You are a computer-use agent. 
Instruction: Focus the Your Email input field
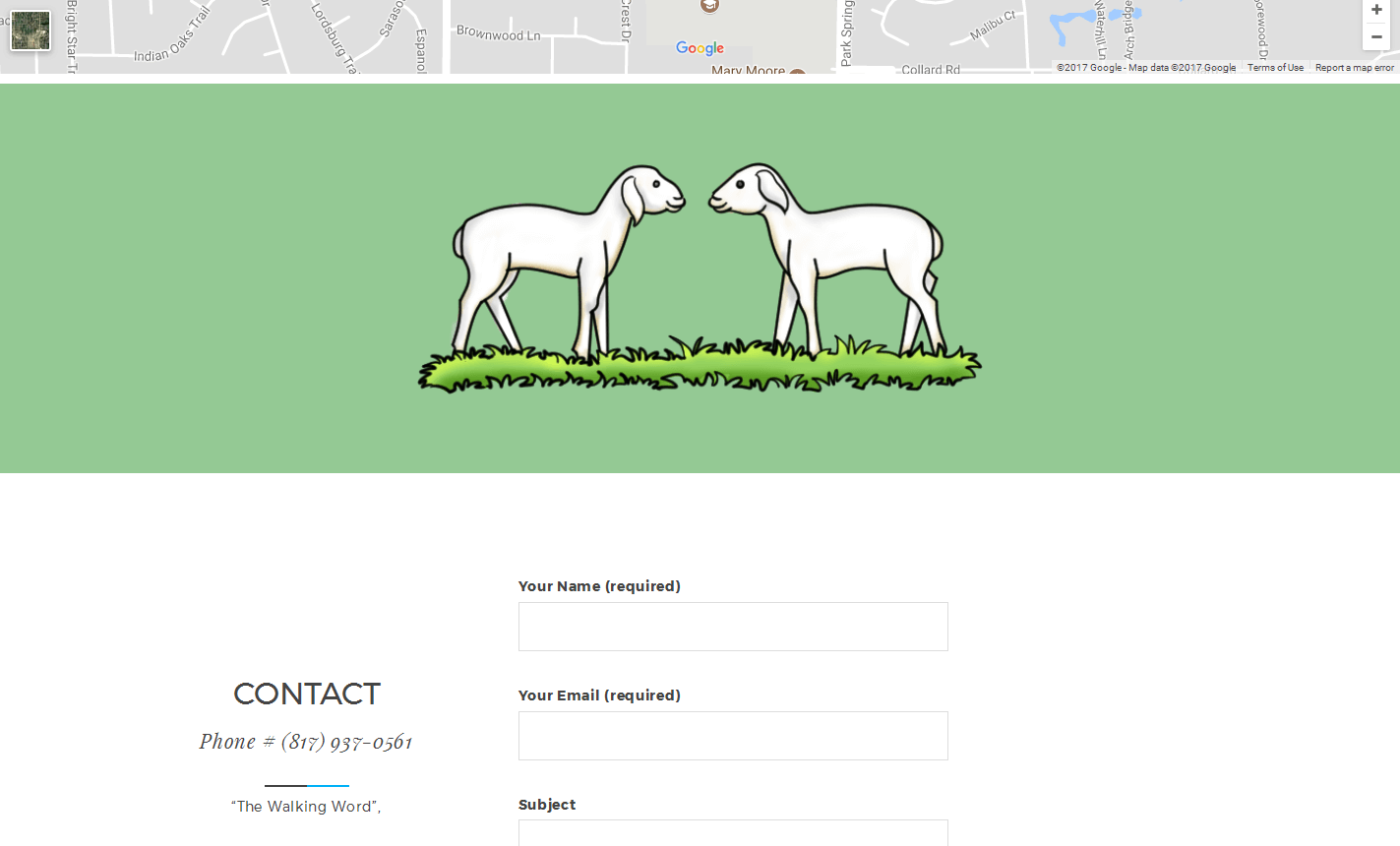(x=733, y=736)
